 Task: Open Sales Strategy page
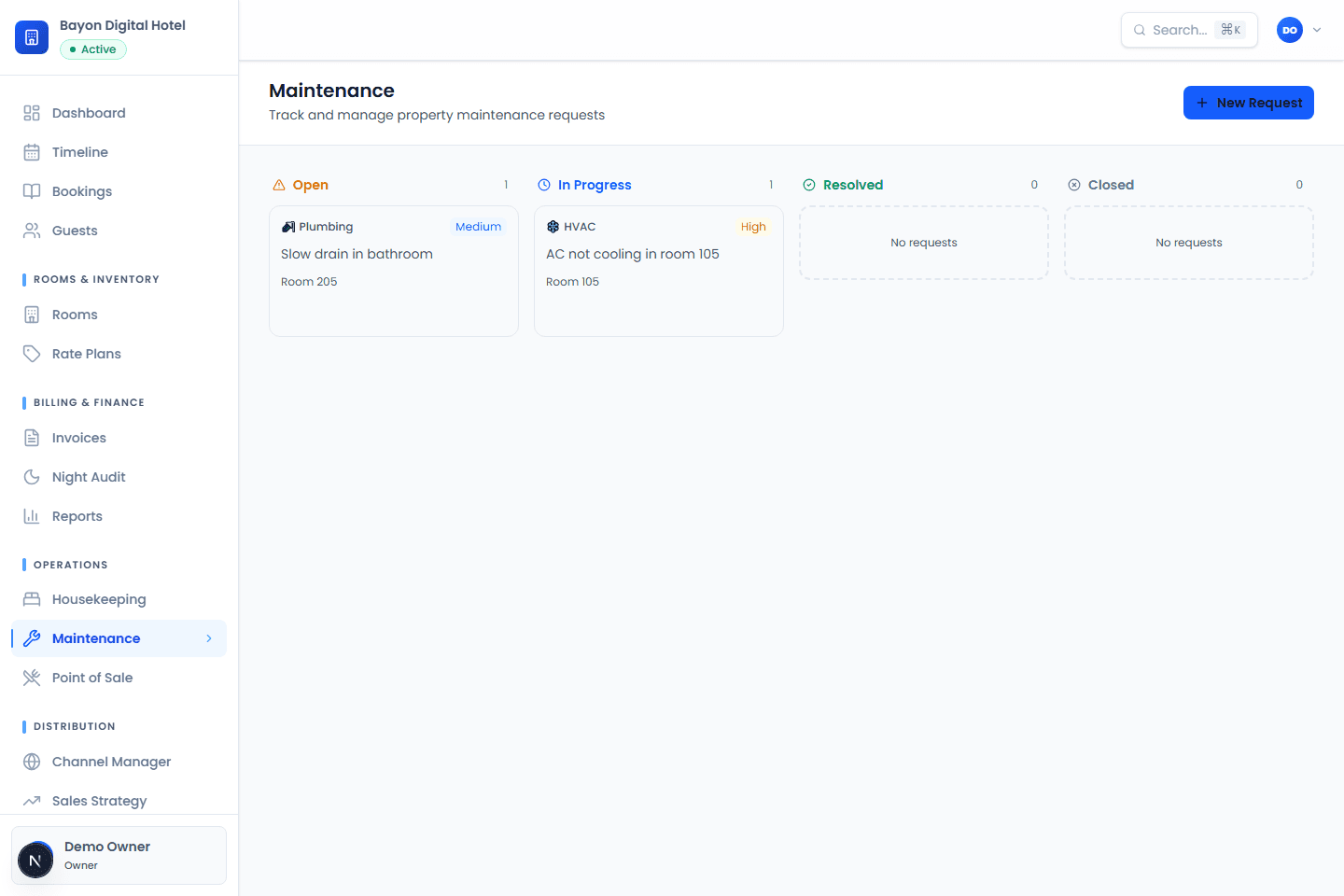pyautogui.click(x=119, y=801)
